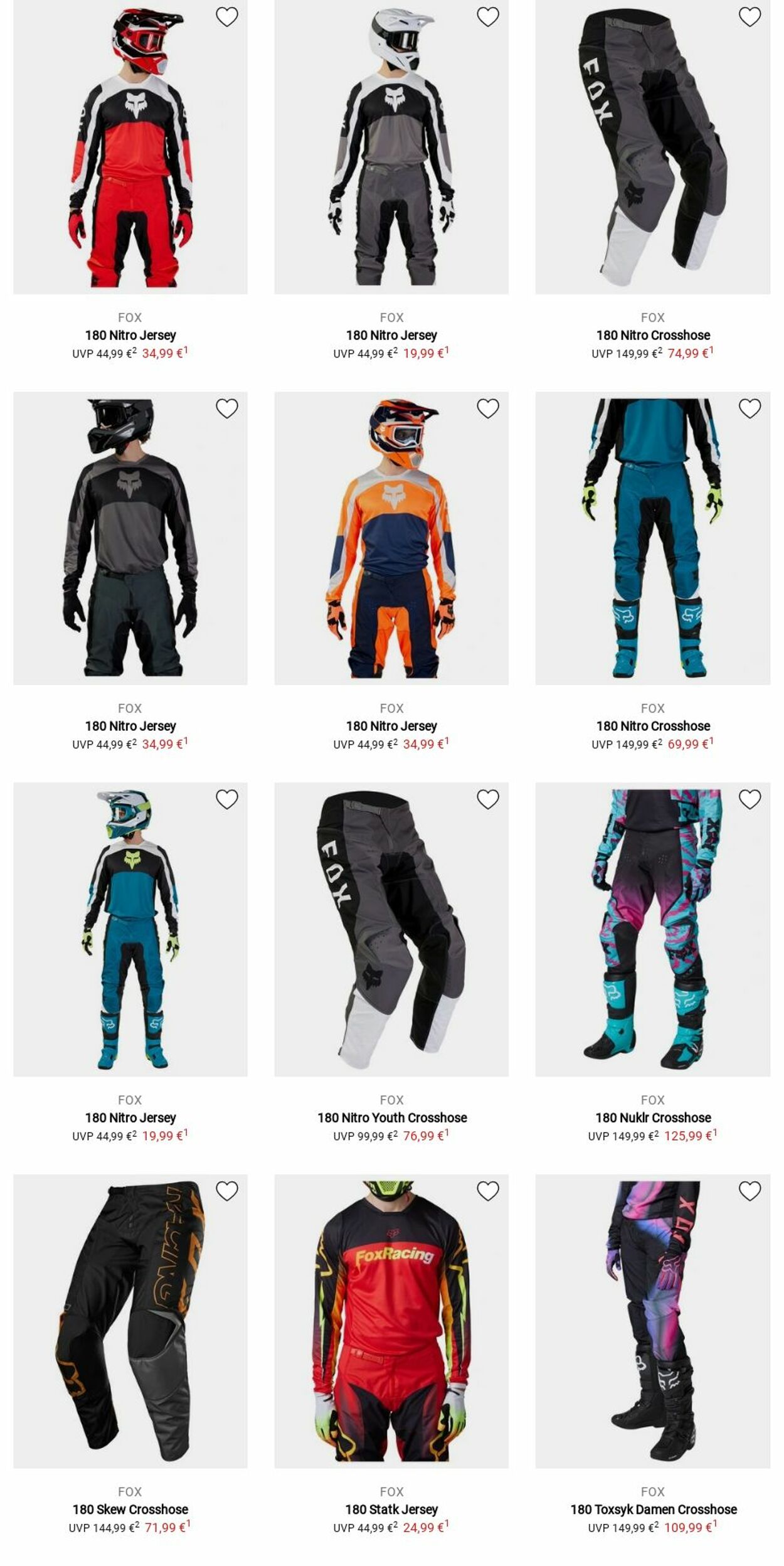Open the 180 Toxsyk Damen Crosshose title

pyautogui.click(x=653, y=1510)
